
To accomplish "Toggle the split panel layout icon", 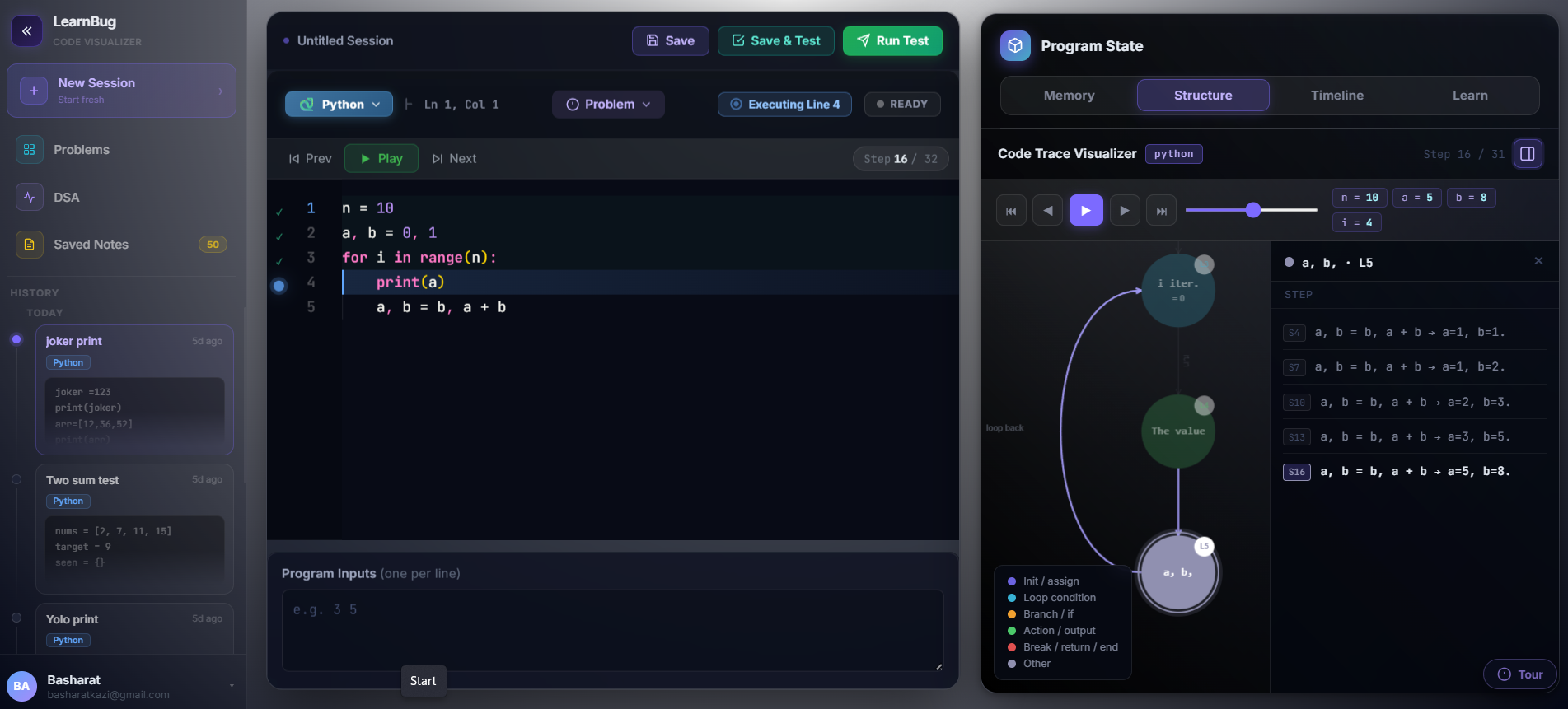I will [x=1527, y=154].
